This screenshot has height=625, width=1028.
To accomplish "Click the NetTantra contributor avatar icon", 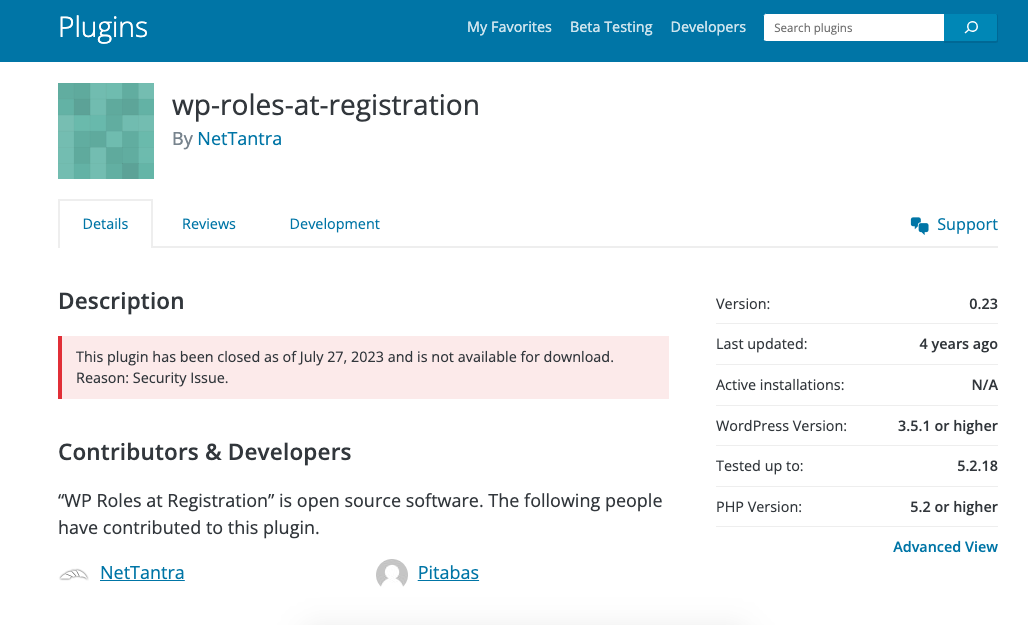I will (74, 574).
